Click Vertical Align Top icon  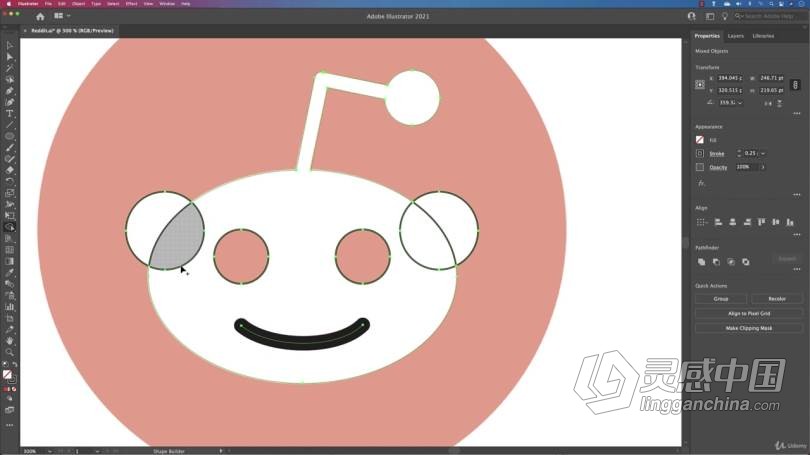click(x=761, y=222)
